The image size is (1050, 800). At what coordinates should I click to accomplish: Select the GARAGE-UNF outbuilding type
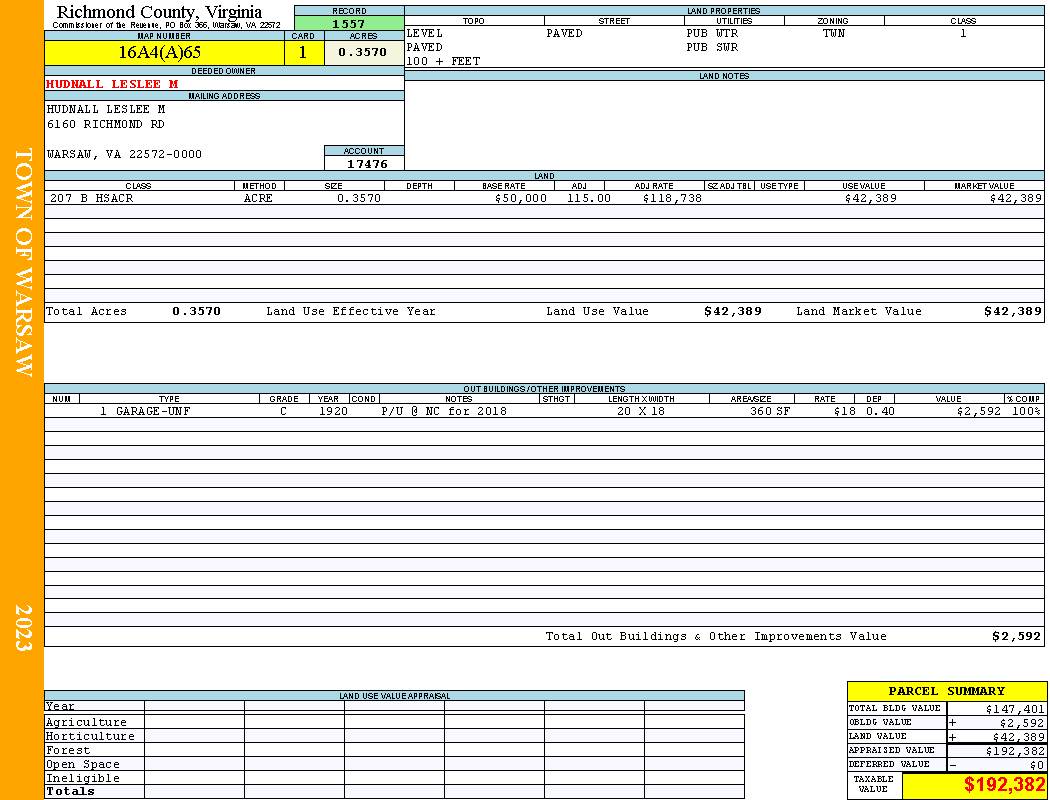[x=153, y=411]
